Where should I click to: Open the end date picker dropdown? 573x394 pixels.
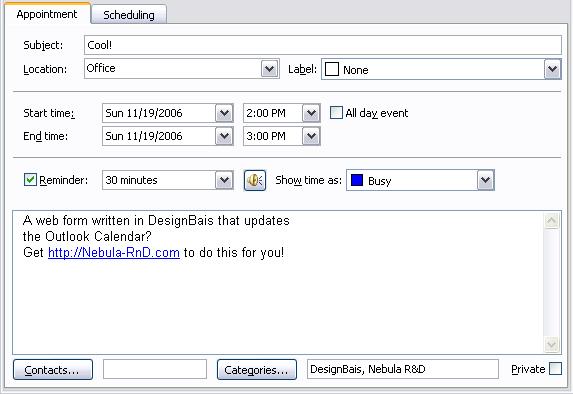click(x=224, y=136)
